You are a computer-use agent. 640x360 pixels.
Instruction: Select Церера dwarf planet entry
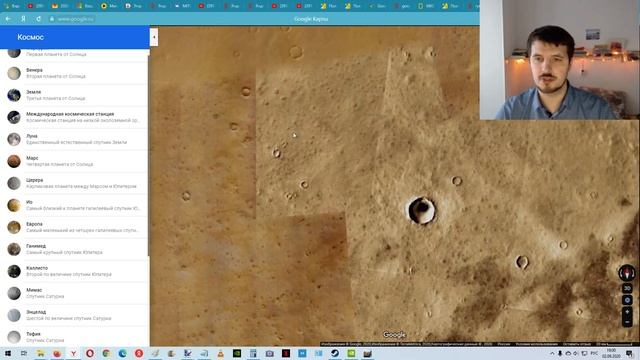coord(74,183)
